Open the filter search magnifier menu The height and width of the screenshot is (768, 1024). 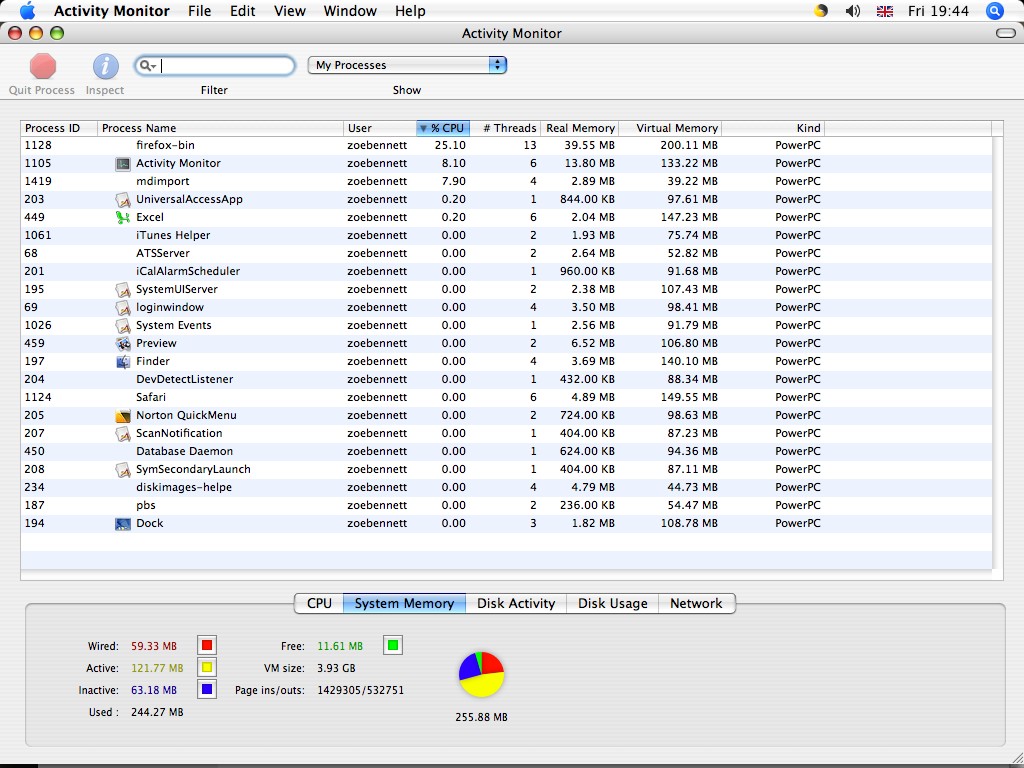148,65
